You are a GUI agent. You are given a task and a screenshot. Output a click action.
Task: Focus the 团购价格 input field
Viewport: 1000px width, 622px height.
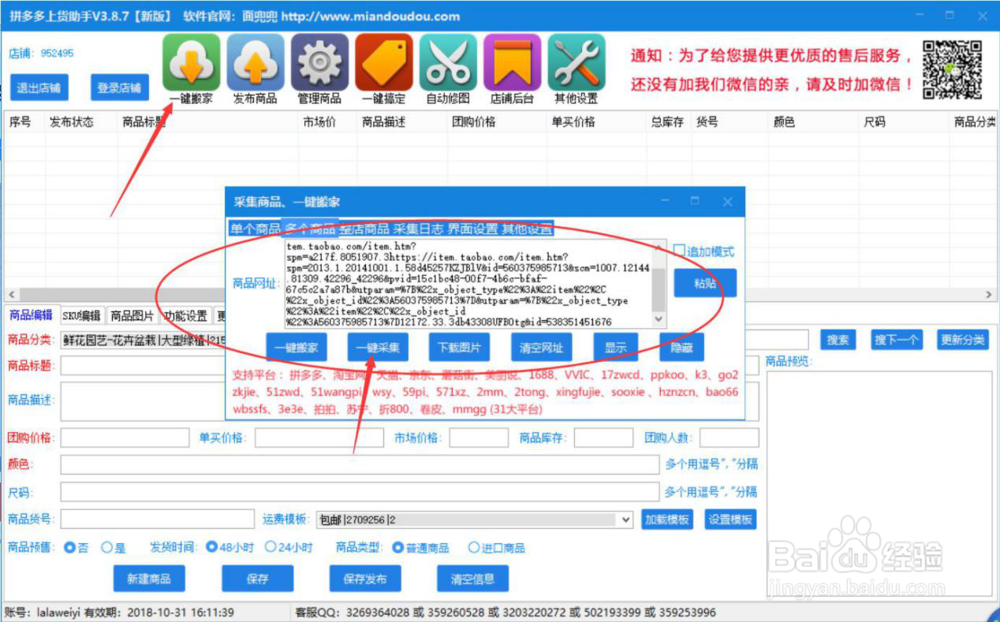(125, 438)
